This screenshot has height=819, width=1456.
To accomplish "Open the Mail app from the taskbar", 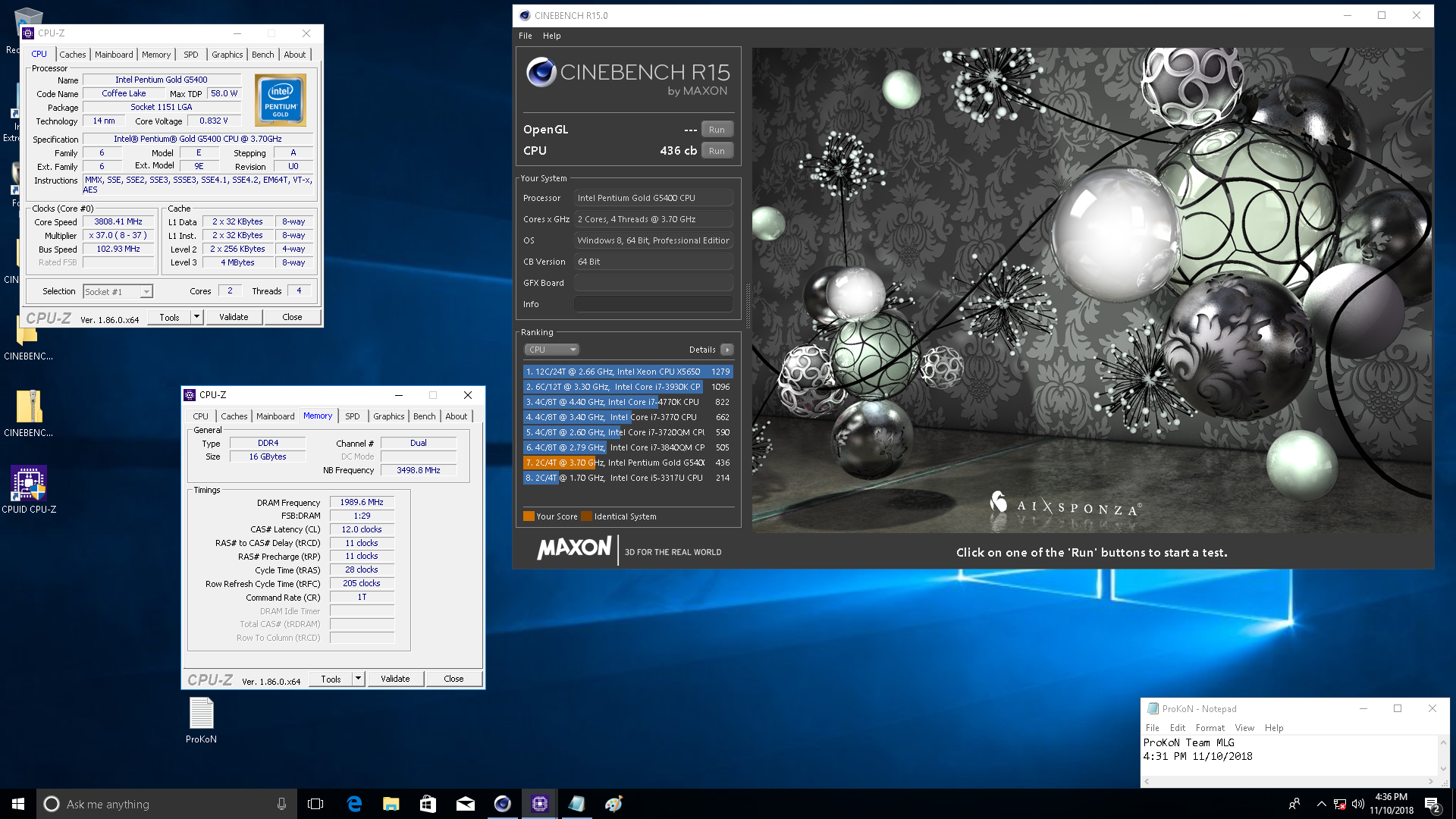I will (465, 804).
